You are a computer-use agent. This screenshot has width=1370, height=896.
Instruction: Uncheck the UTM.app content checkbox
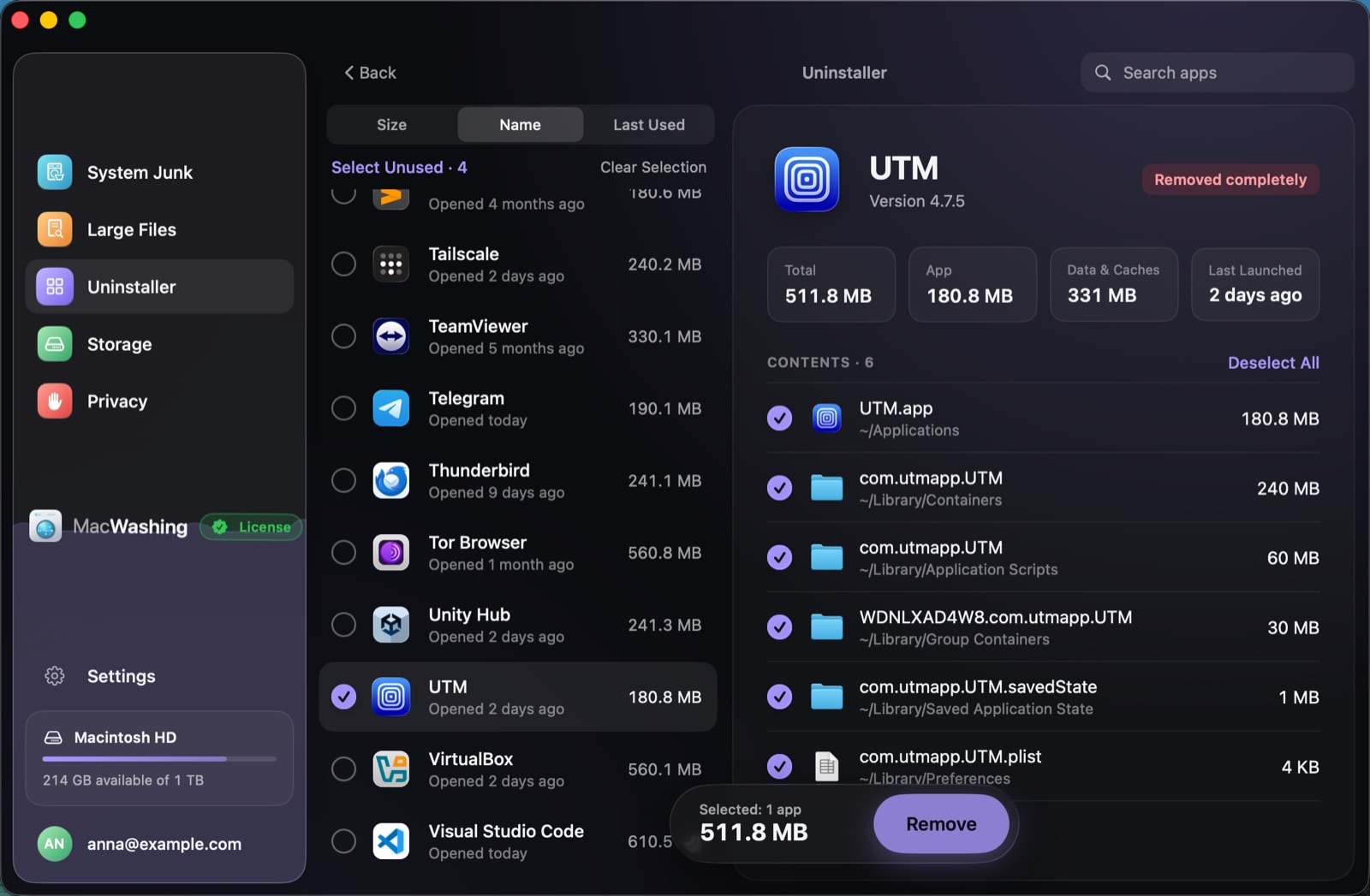[779, 418]
